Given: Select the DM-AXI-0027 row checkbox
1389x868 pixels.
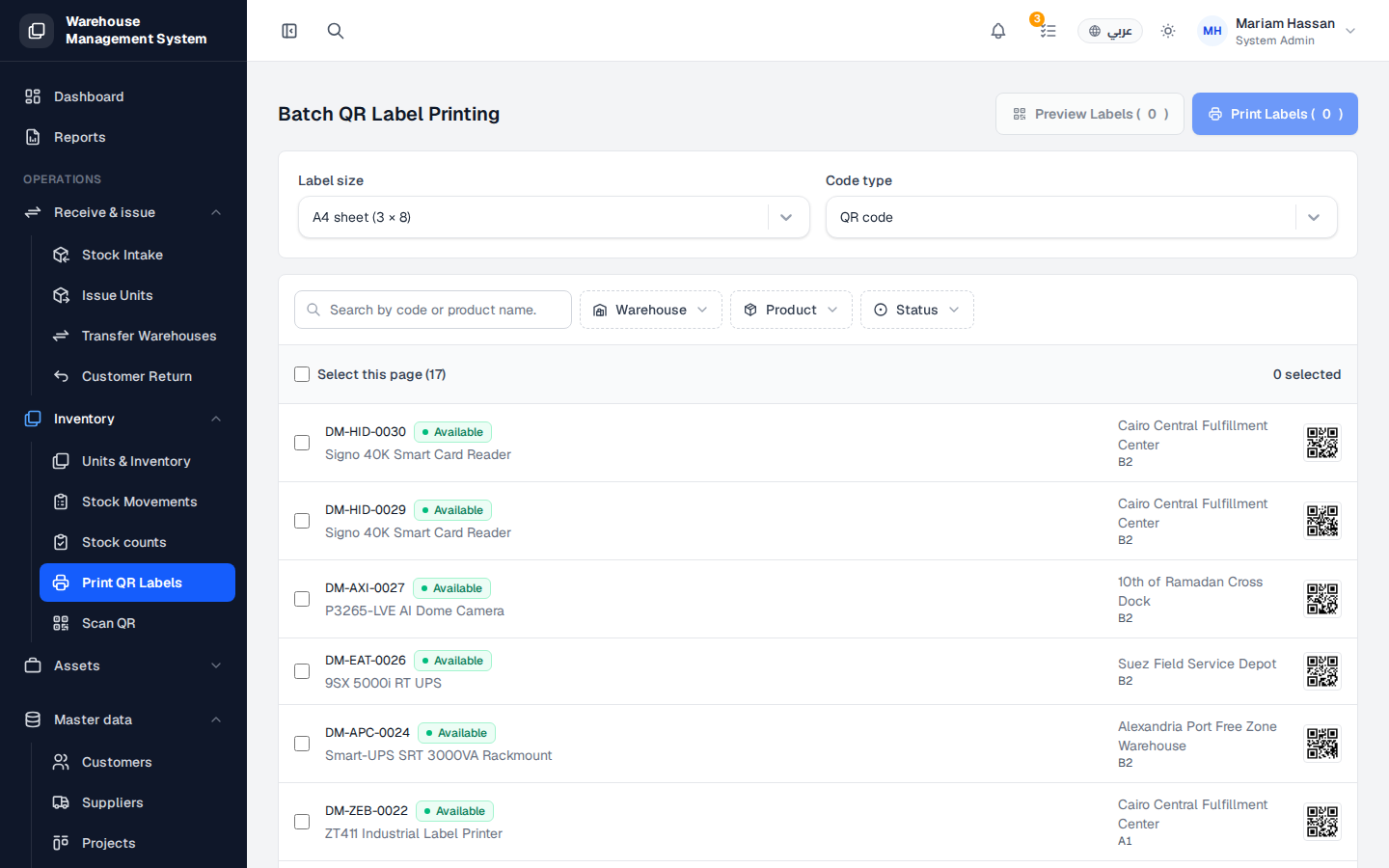Looking at the screenshot, I should tap(302, 599).
